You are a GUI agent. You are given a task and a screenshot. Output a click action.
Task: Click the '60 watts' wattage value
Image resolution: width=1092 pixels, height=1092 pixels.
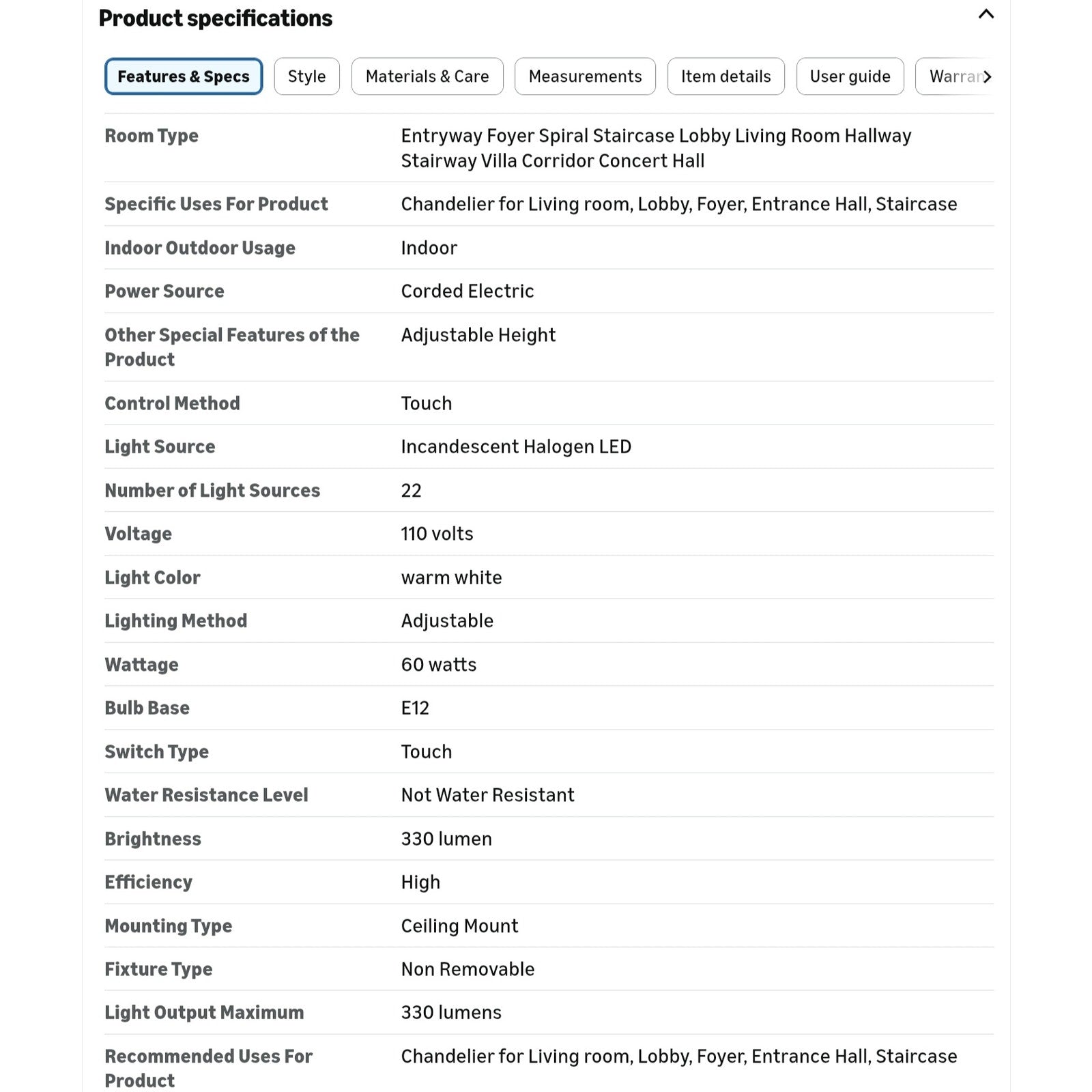pos(439,665)
